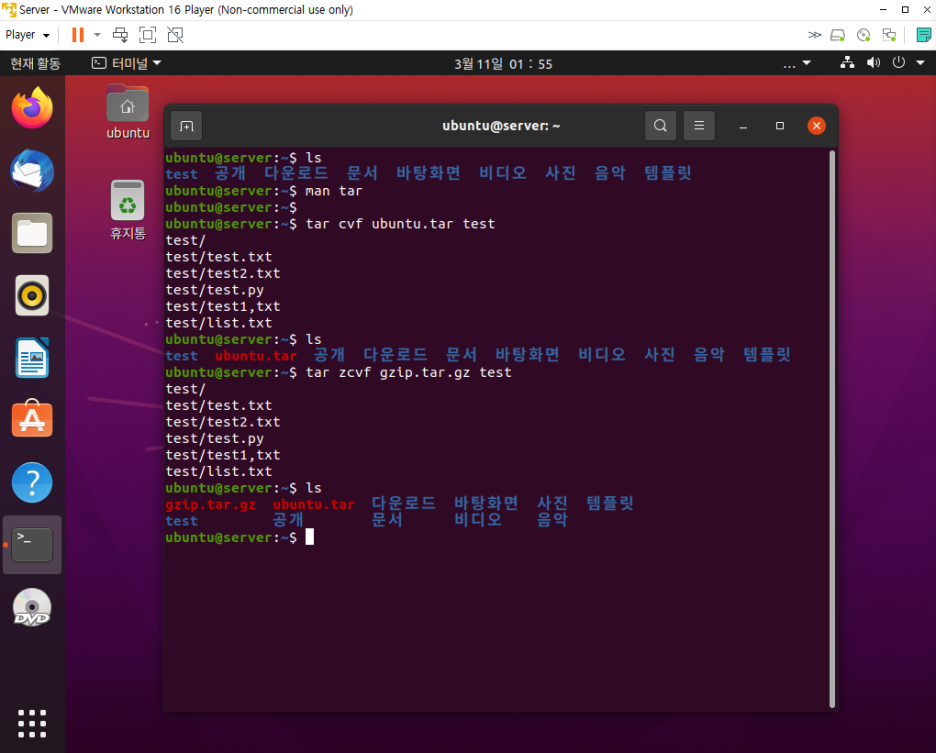The image size is (936, 753).
Task: Click the VMware hard disk device icon
Action: point(838,35)
